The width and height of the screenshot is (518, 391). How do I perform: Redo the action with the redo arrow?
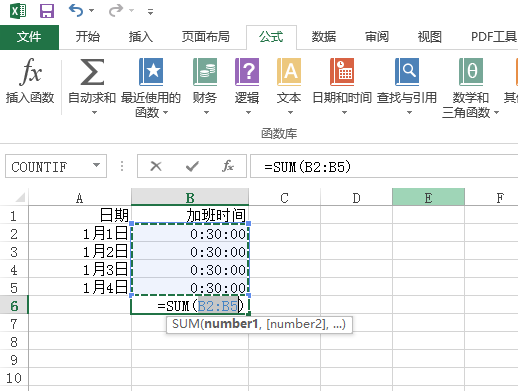(x=116, y=11)
